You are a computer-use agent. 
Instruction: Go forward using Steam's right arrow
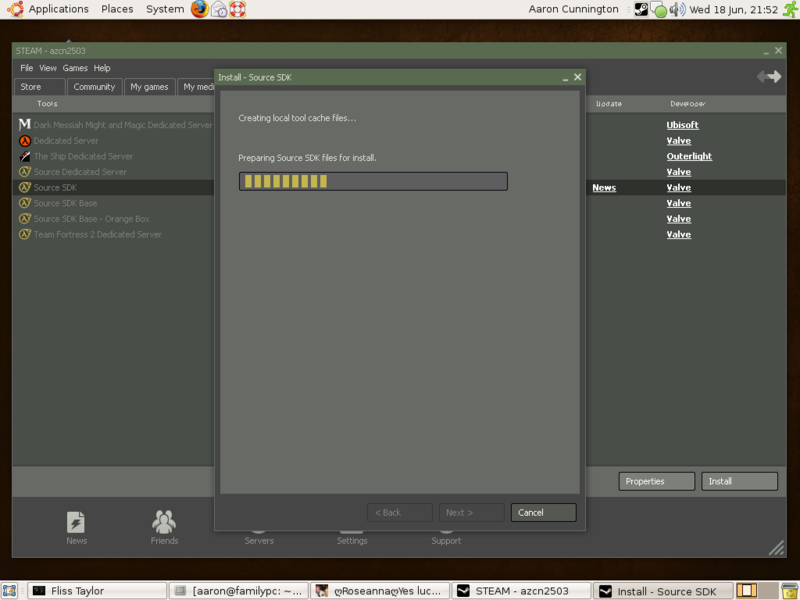pyautogui.click(x=774, y=77)
